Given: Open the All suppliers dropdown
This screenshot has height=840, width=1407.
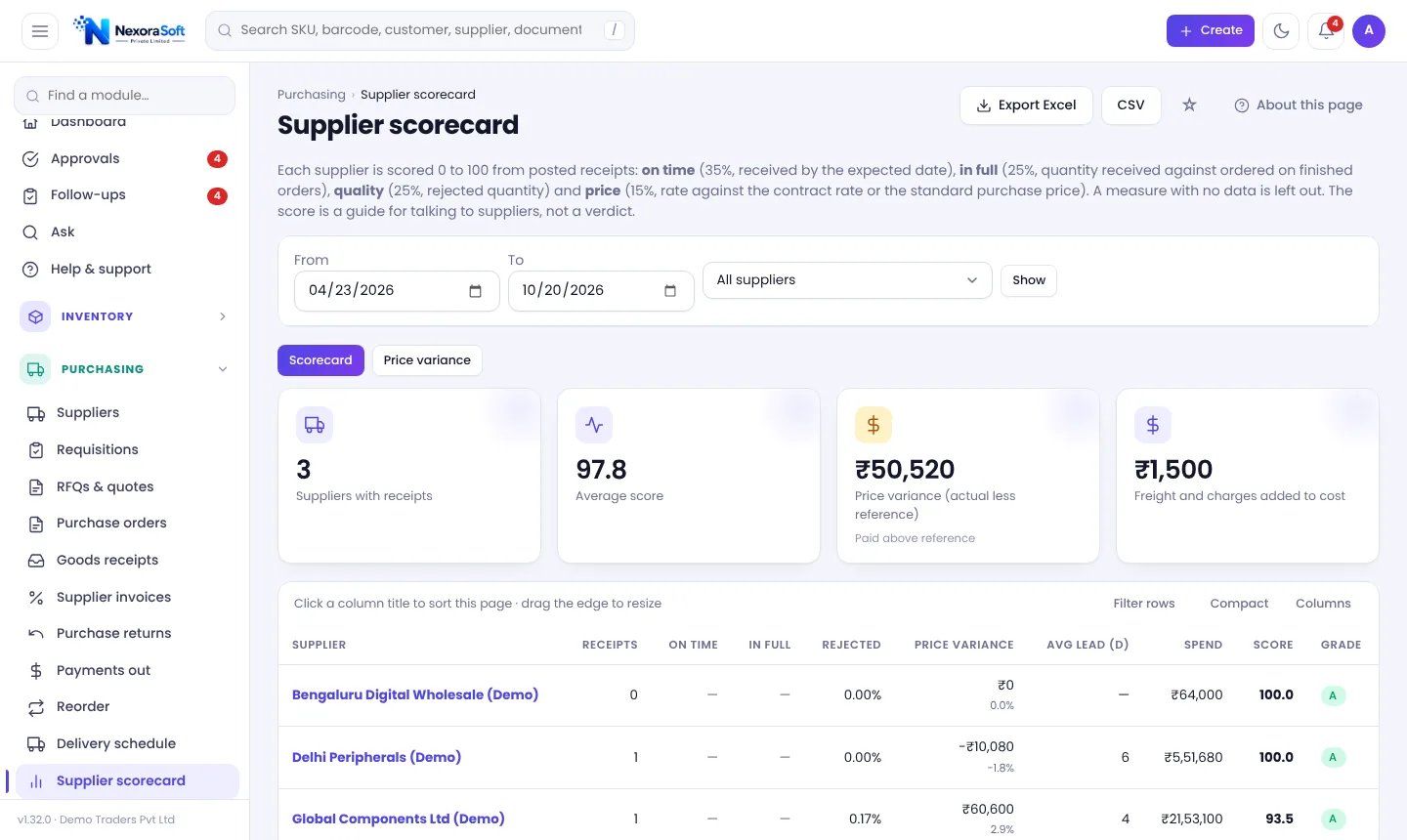Looking at the screenshot, I should click(x=847, y=280).
